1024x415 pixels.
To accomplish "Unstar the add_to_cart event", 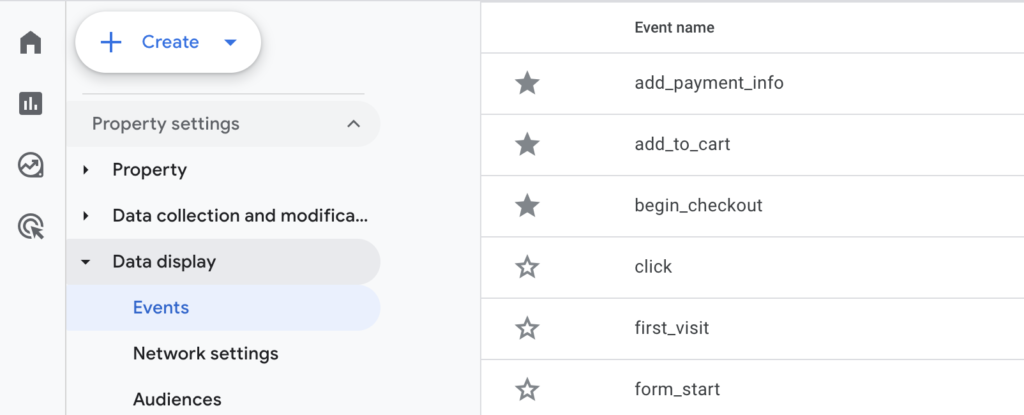I will pos(527,144).
